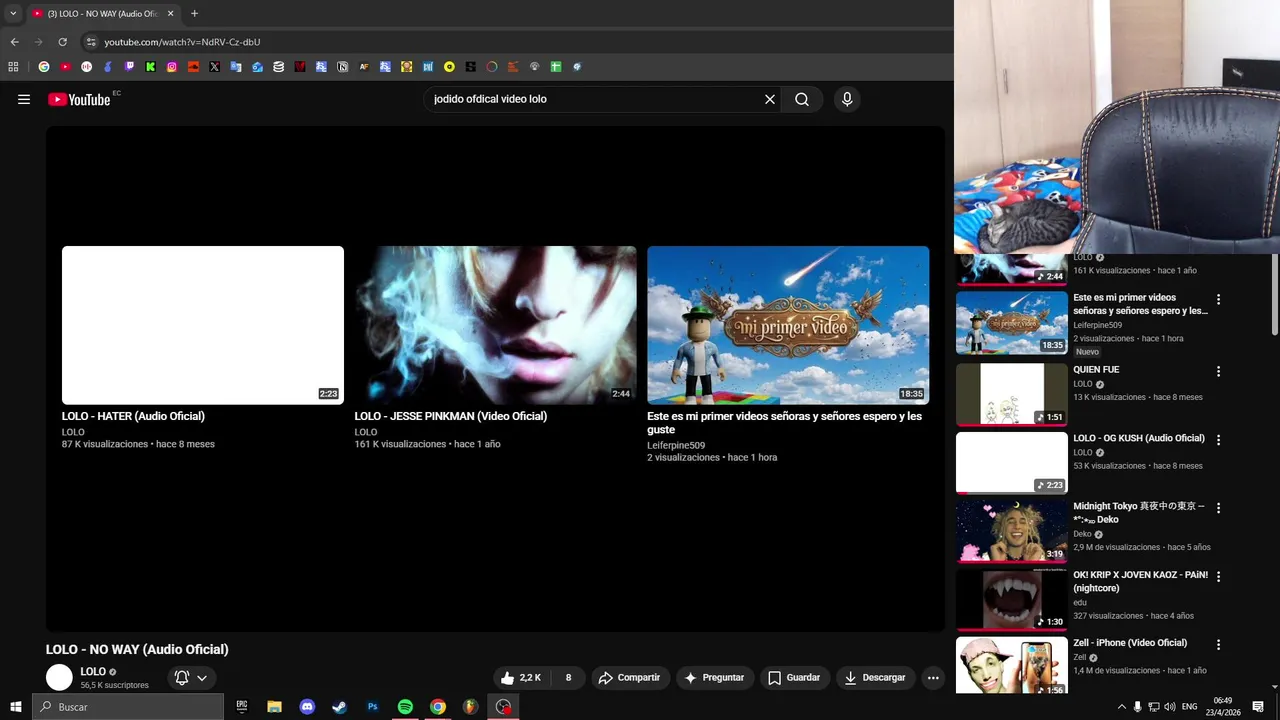Go back with the browser back arrow
Image resolution: width=1280 pixels, height=720 pixels.
(14, 42)
